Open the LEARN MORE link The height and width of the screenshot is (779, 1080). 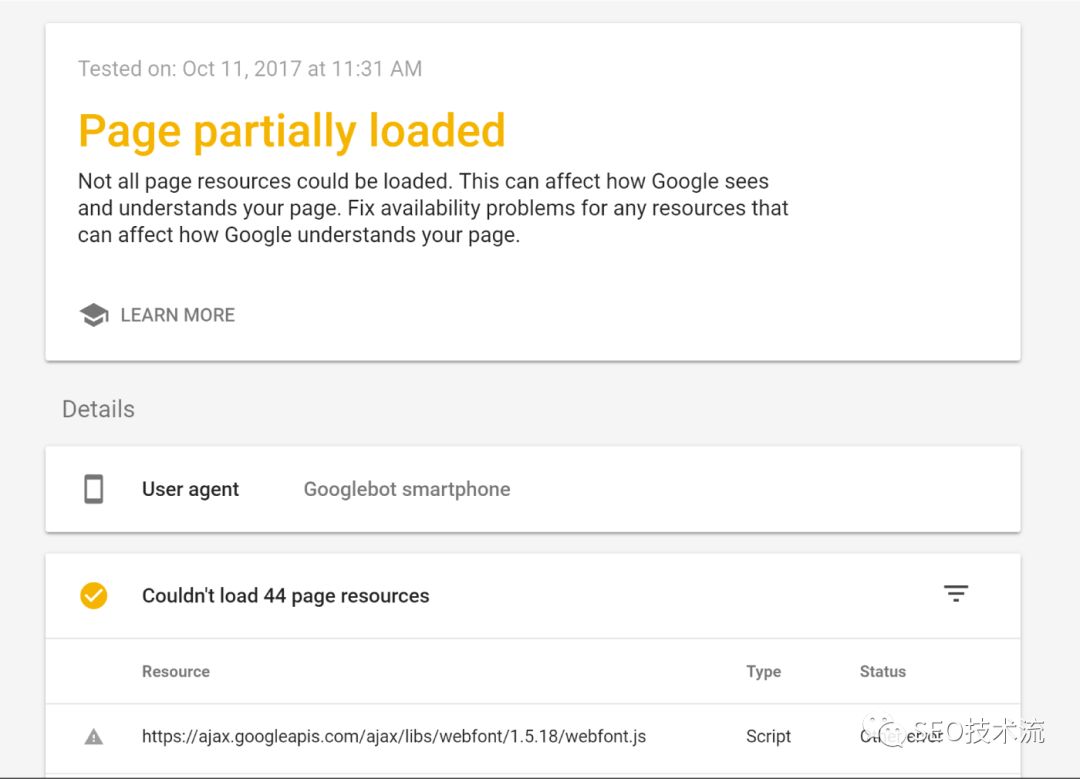point(177,315)
